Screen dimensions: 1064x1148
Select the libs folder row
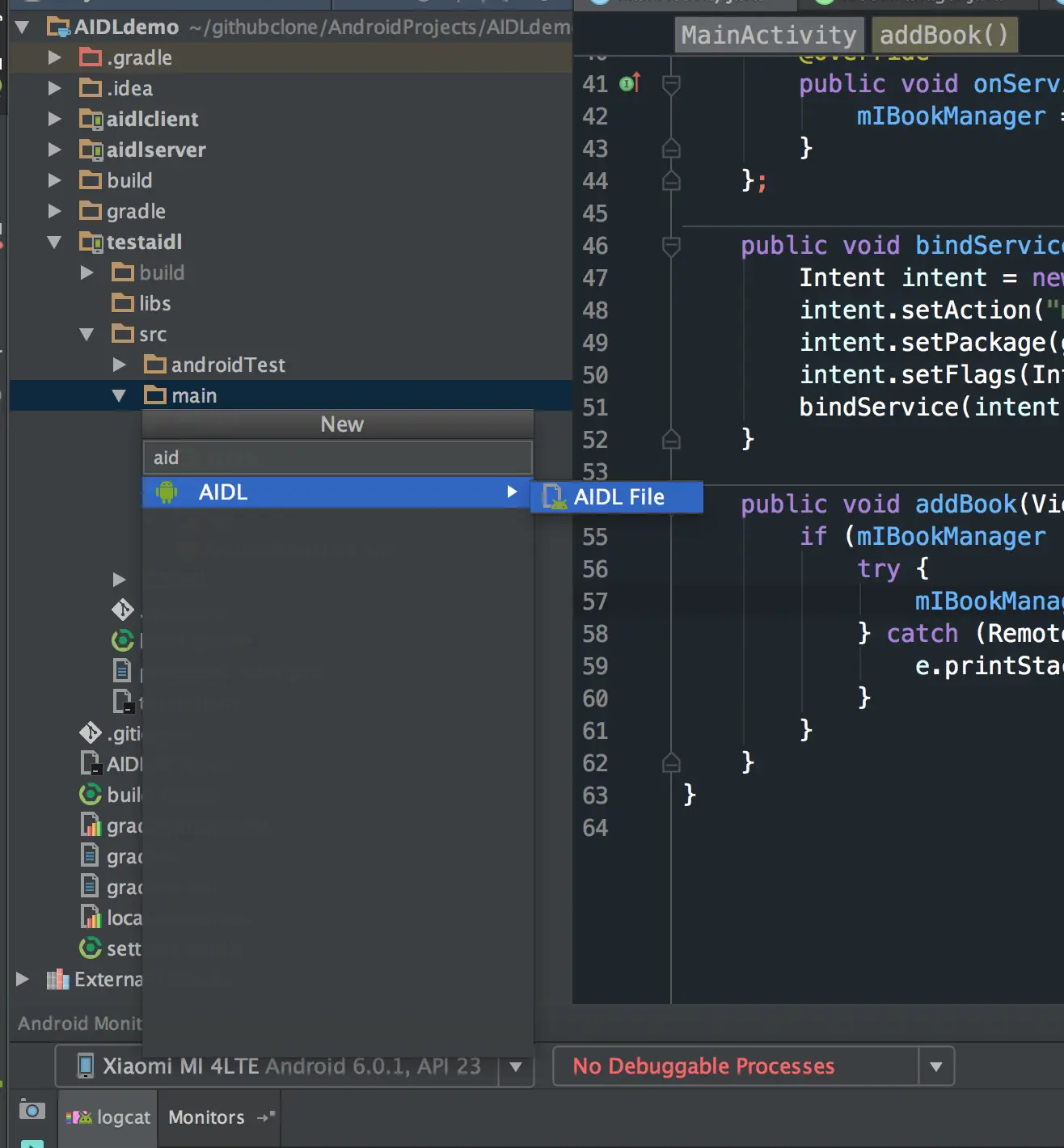291,304
